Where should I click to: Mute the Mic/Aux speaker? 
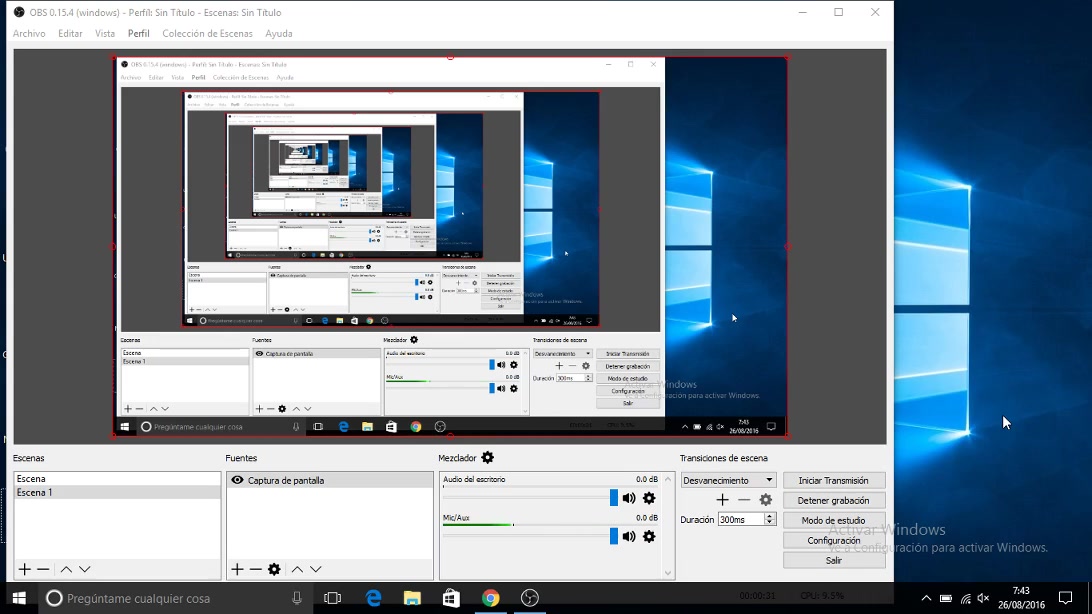629,537
